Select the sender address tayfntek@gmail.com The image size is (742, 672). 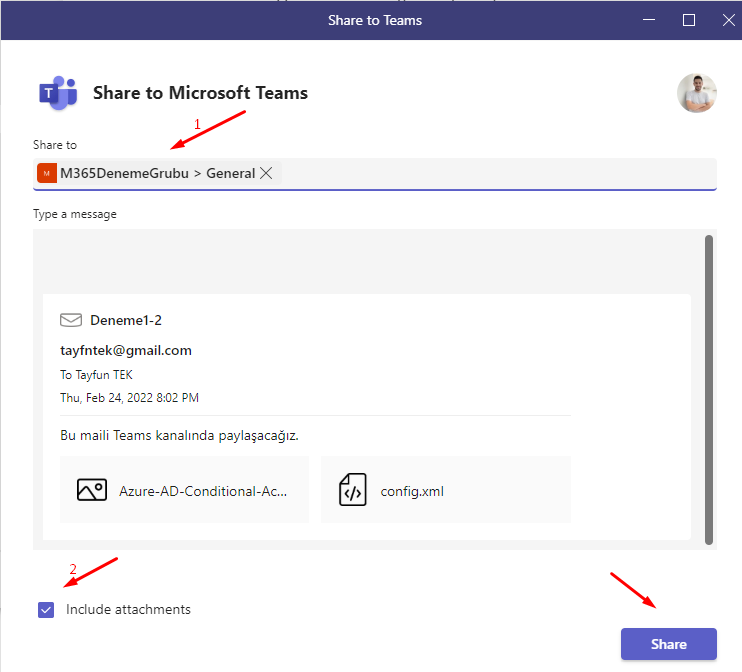(x=126, y=351)
